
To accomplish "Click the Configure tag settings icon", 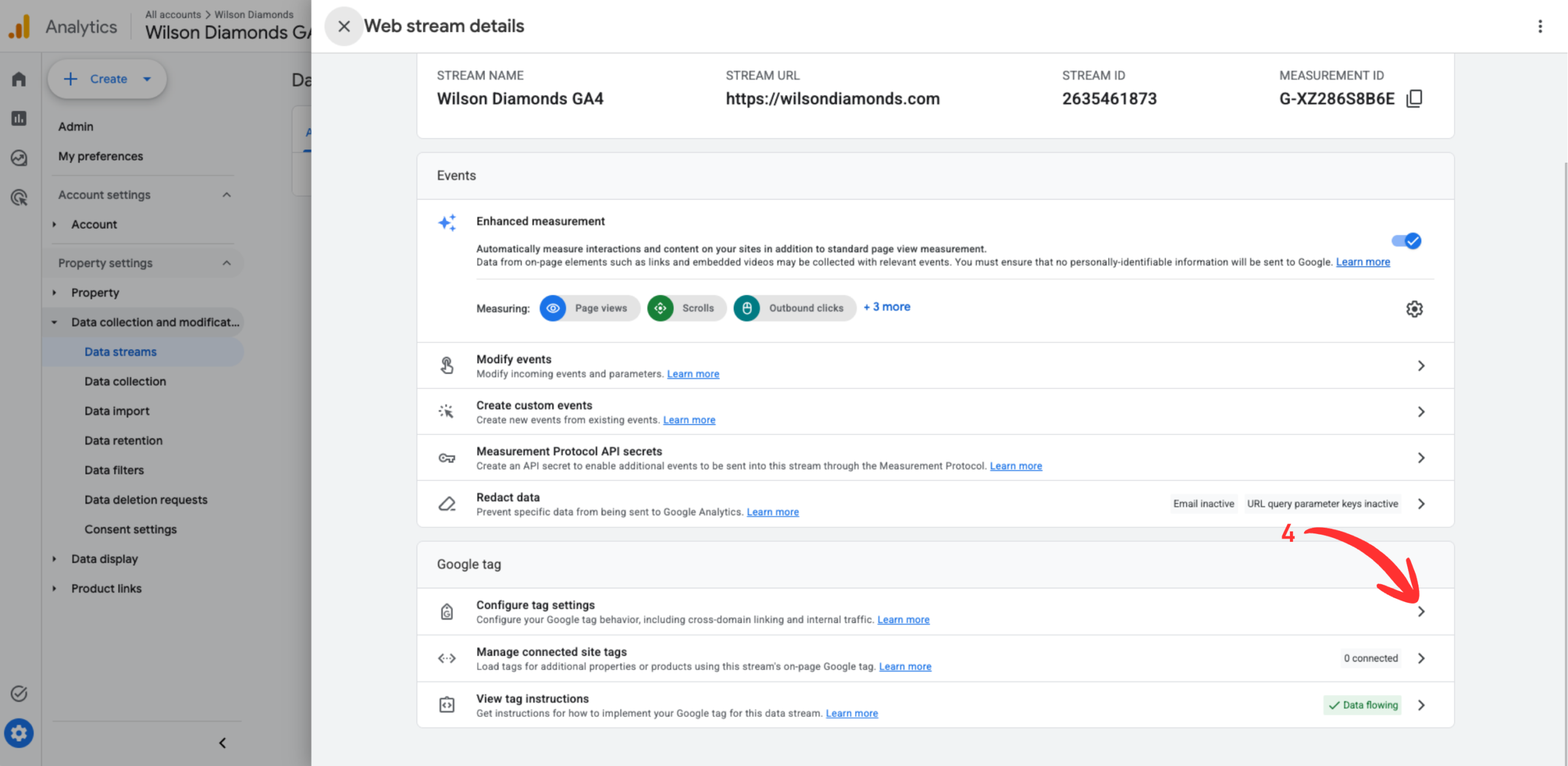I will [x=447, y=612].
